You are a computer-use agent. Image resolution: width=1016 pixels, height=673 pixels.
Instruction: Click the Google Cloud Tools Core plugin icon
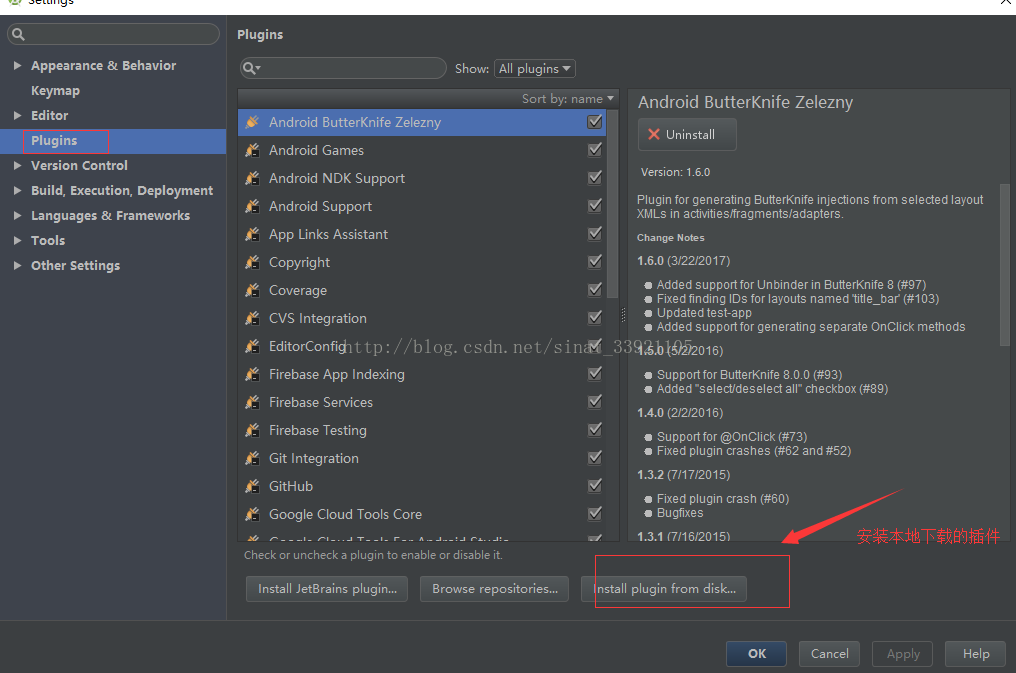(x=253, y=514)
